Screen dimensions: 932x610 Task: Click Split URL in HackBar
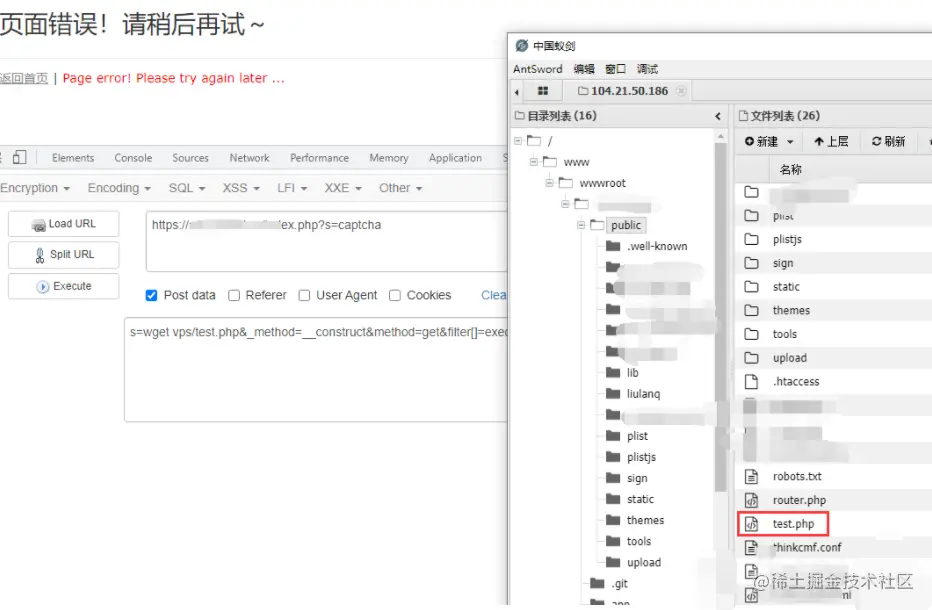(64, 254)
